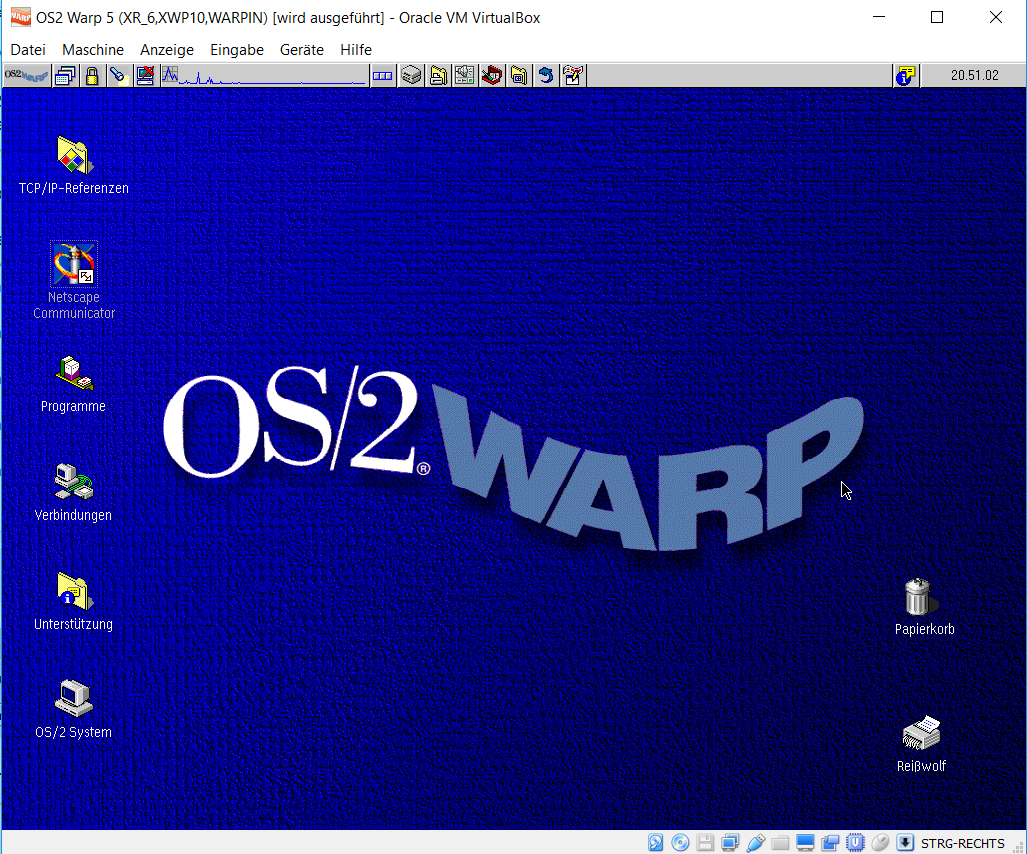
Task: Open the Anzeige menu
Action: [167, 50]
